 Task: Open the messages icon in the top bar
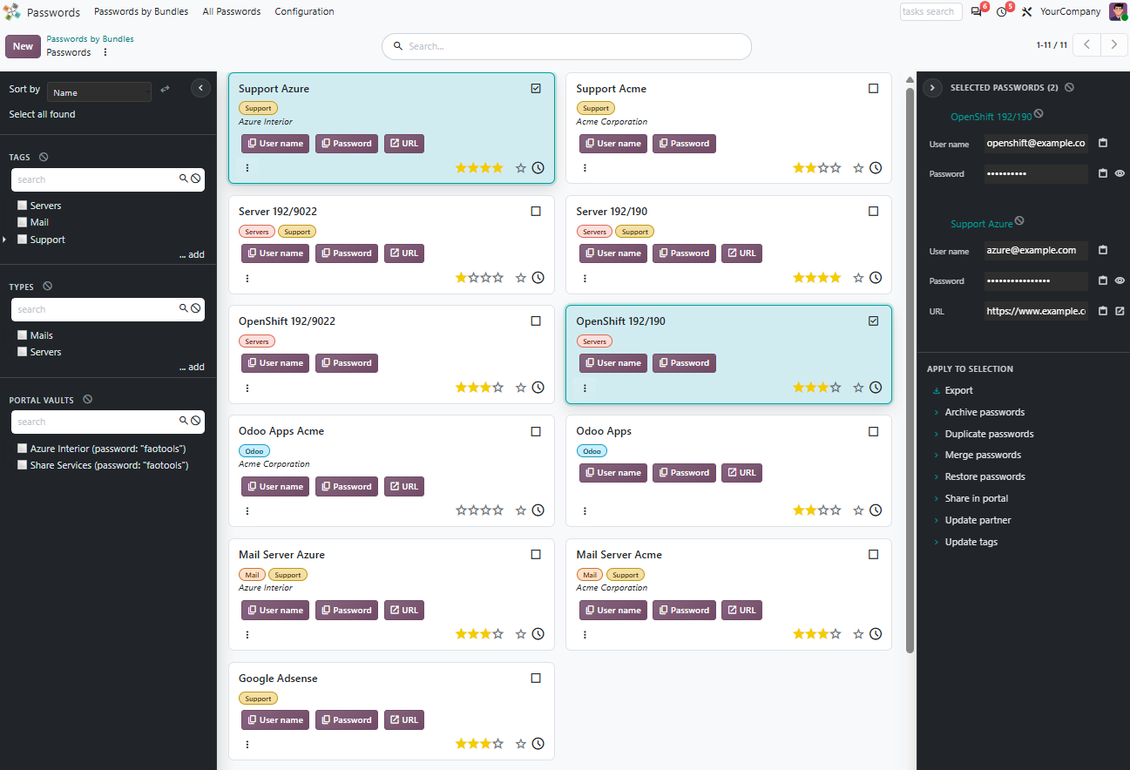[976, 12]
